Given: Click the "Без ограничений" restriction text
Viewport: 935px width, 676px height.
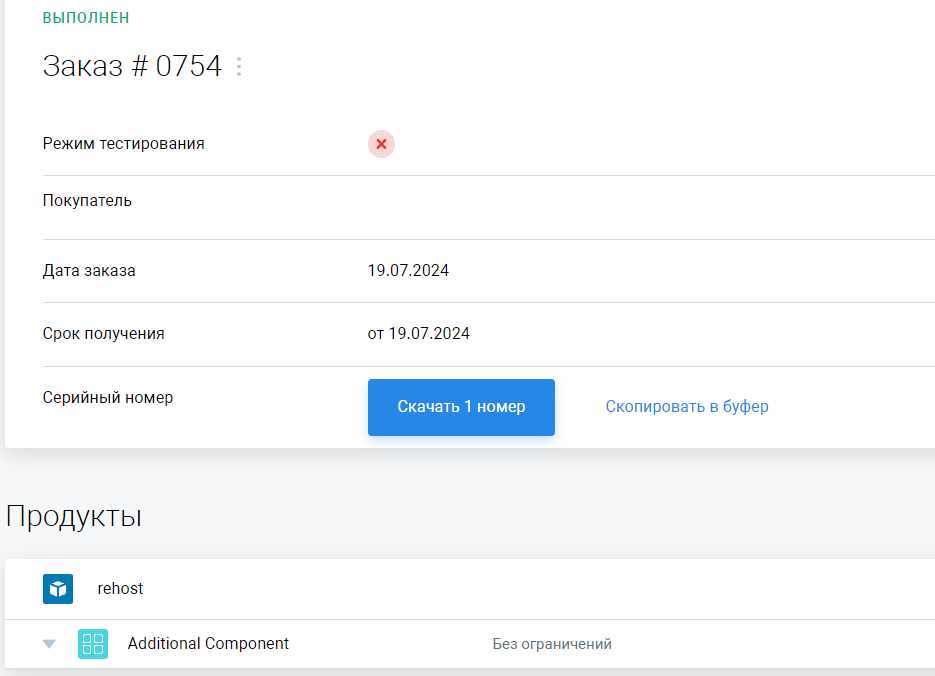Looking at the screenshot, I should point(552,644).
